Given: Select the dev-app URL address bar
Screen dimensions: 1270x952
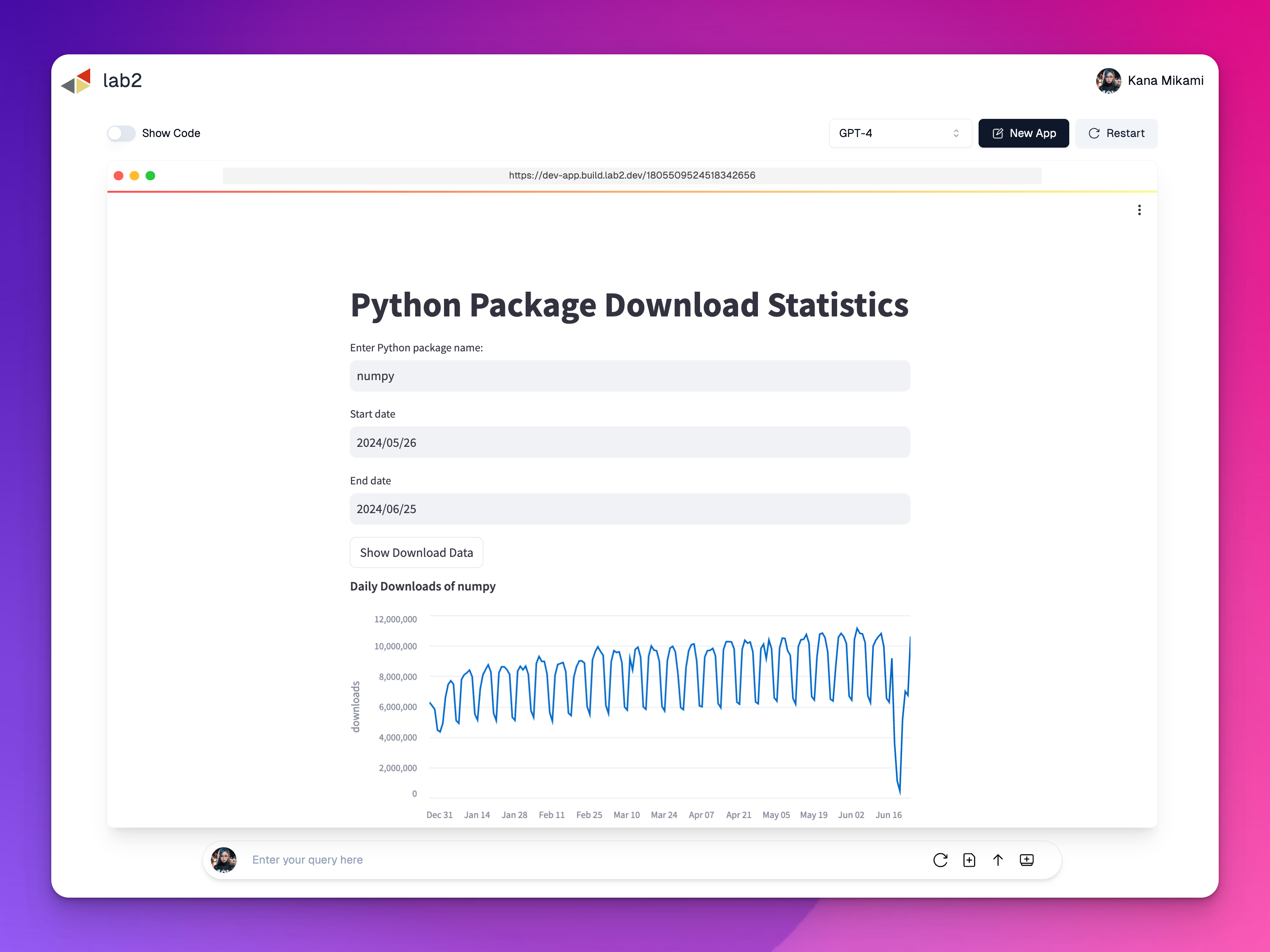Looking at the screenshot, I should (631, 175).
